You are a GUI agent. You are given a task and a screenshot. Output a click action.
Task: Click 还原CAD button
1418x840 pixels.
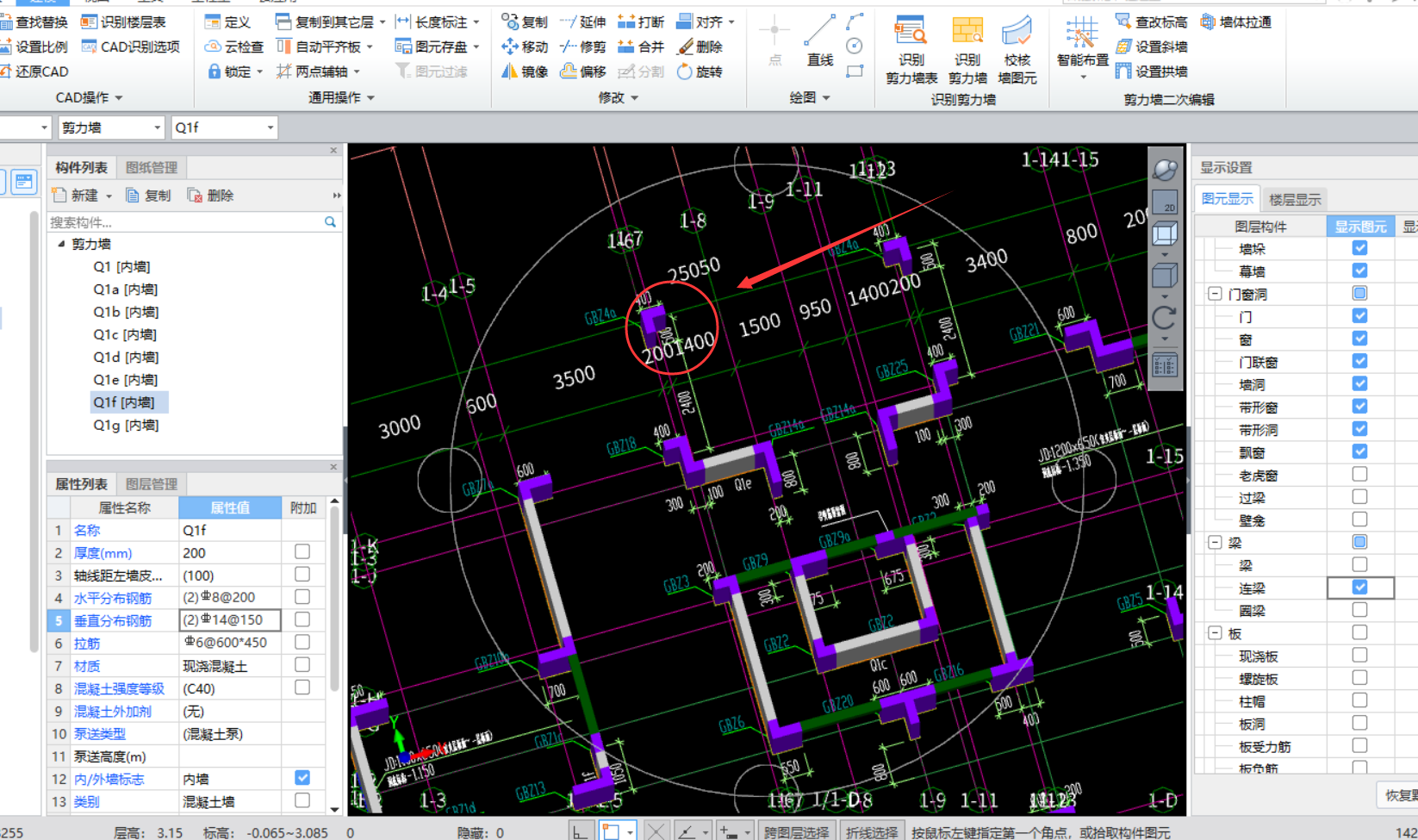[x=34, y=72]
